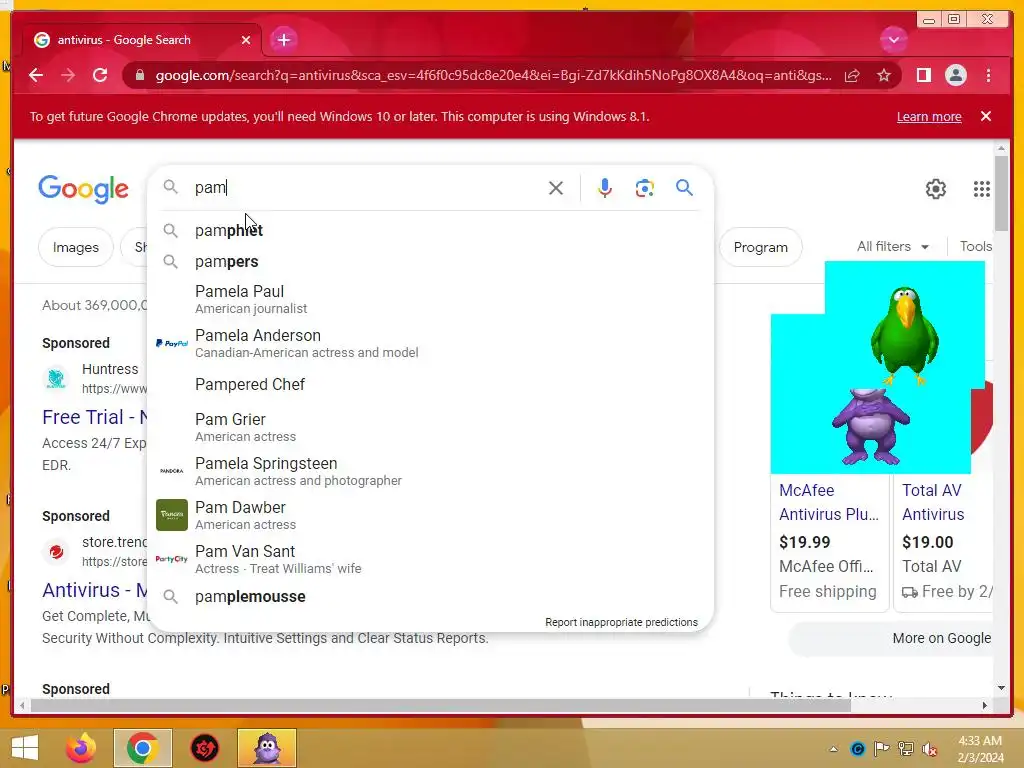Open search Tools button

click(975, 246)
